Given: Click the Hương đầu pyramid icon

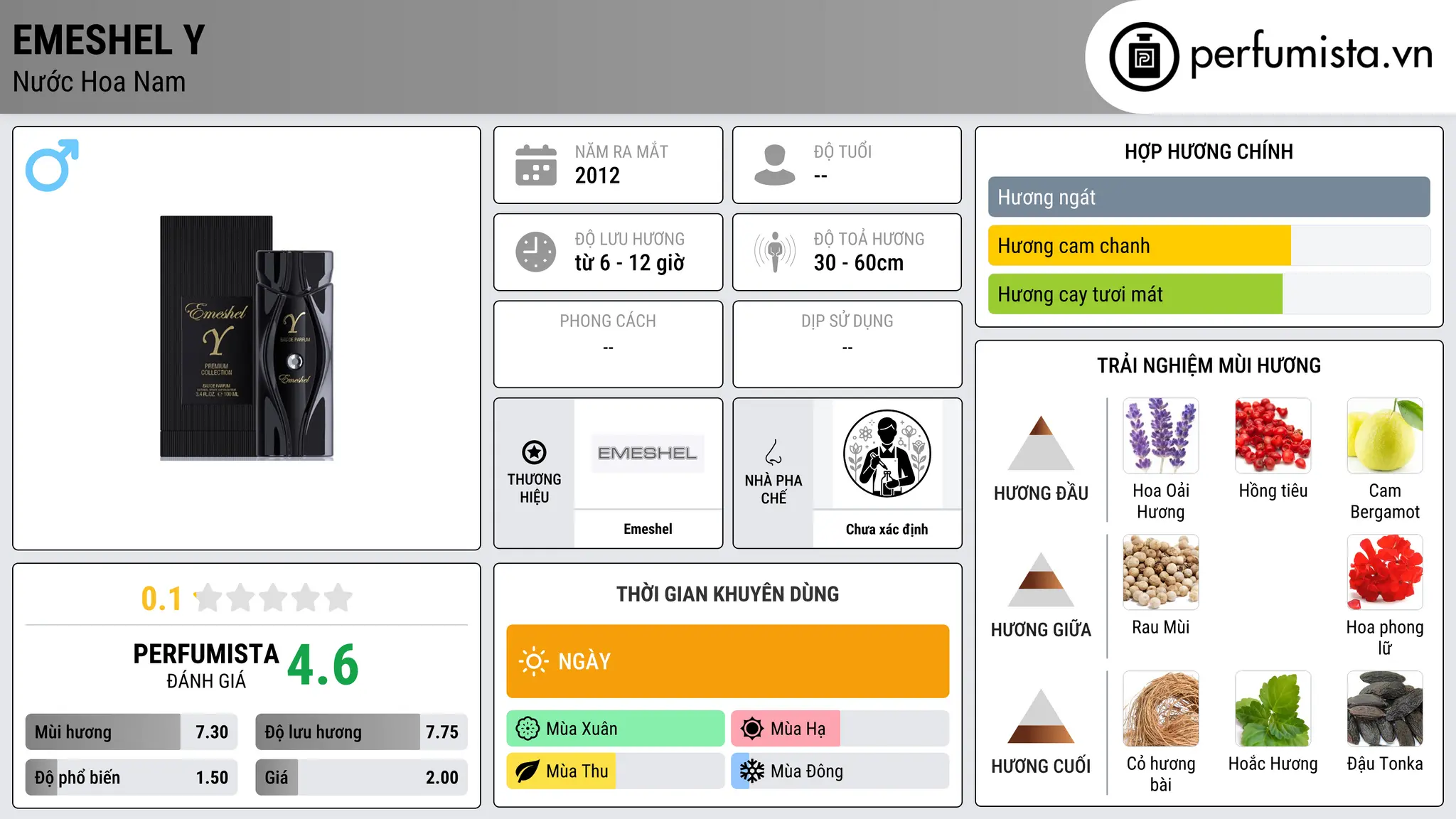Looking at the screenshot, I should click(x=1041, y=443).
